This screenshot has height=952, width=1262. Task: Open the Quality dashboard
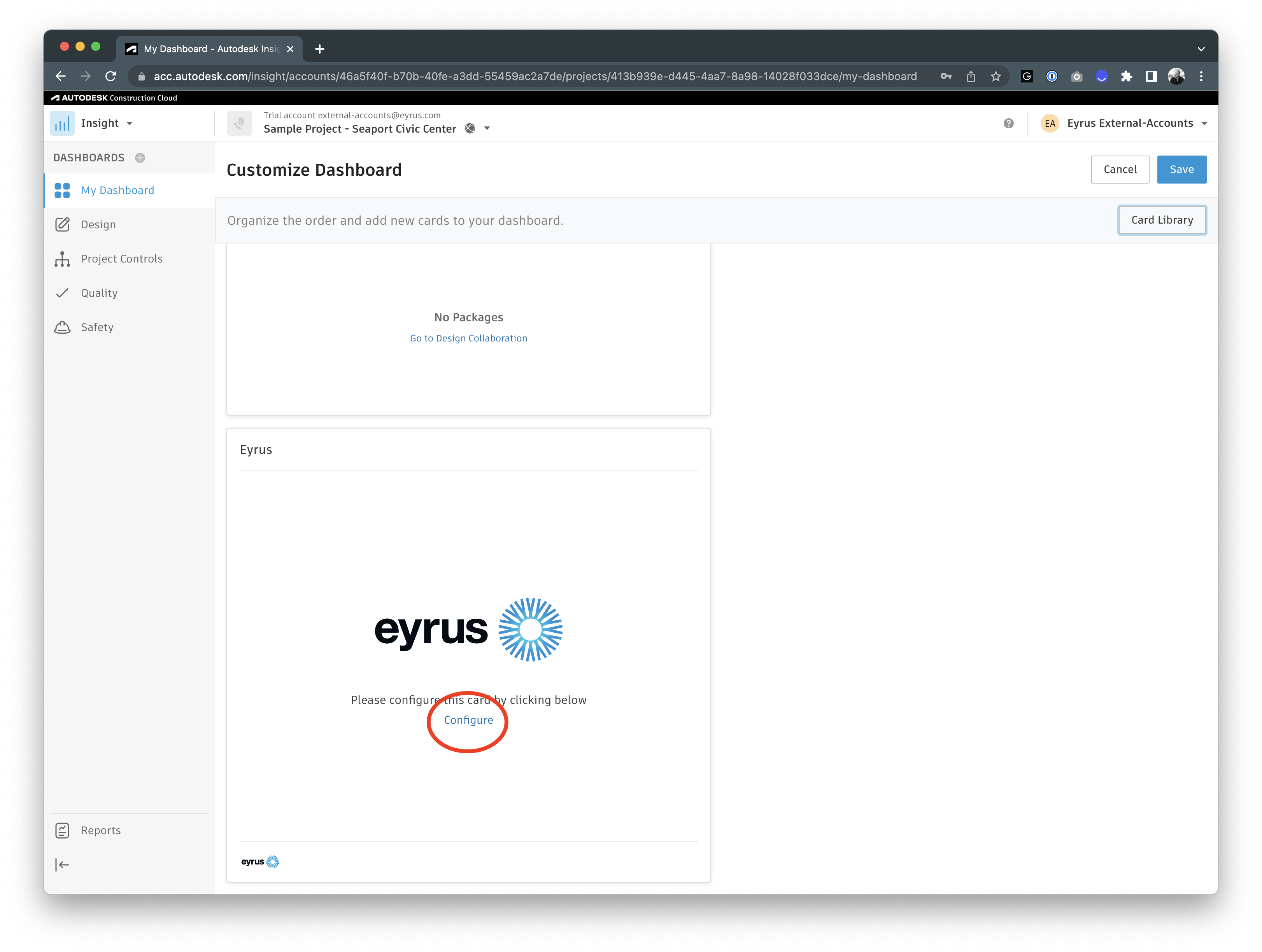coord(129,293)
